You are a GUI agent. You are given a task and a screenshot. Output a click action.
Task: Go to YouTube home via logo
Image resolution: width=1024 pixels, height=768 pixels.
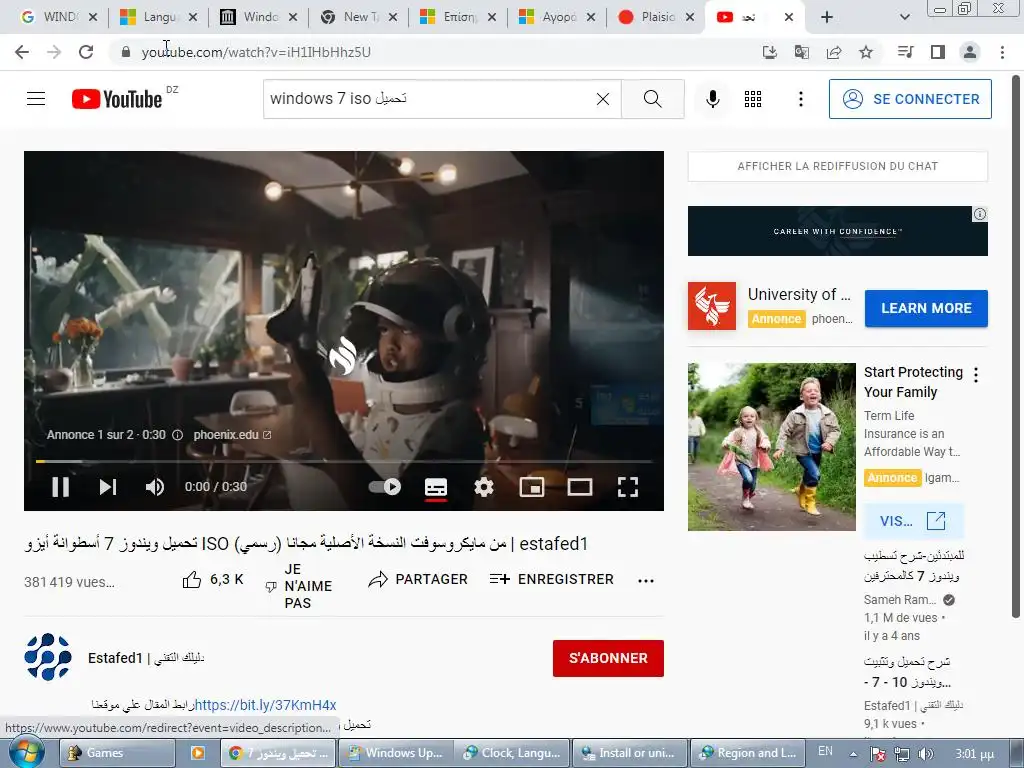(x=117, y=99)
